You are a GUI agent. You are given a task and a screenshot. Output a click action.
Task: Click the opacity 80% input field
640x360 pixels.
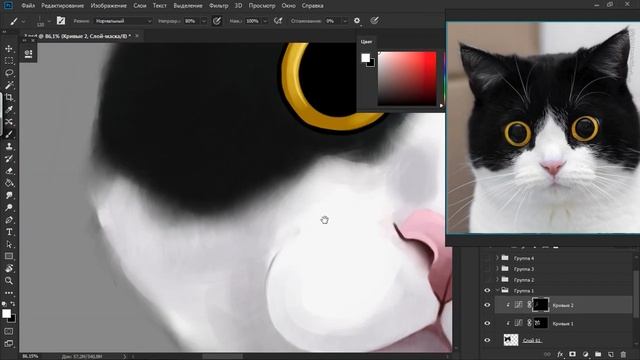(191, 21)
